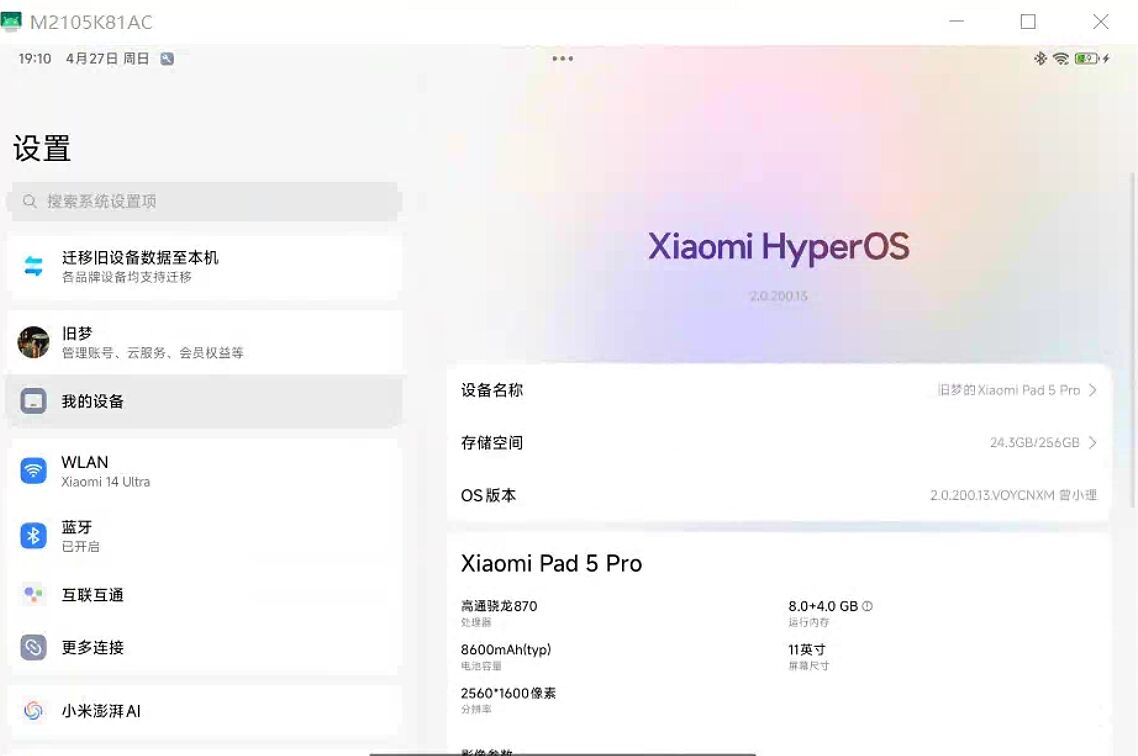This screenshot has width=1138, height=756.
Task: Click the 更多连接 link icon
Action: click(33, 647)
